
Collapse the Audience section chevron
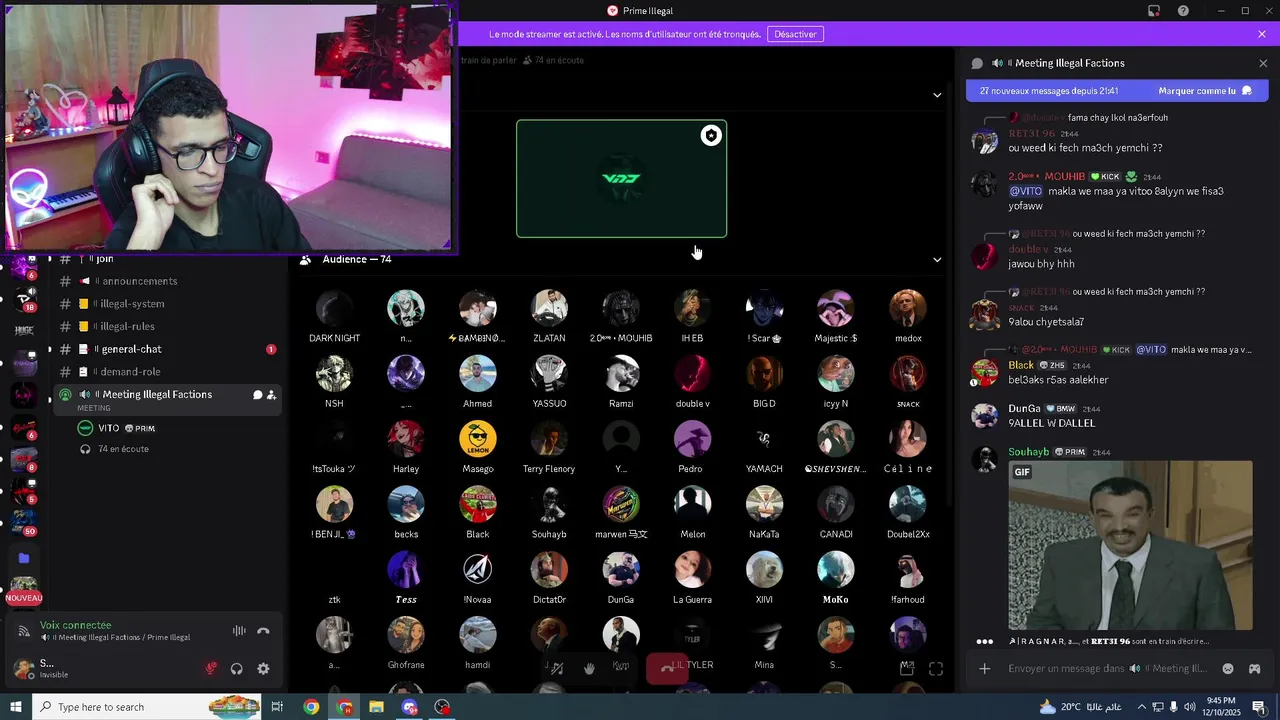[937, 260]
